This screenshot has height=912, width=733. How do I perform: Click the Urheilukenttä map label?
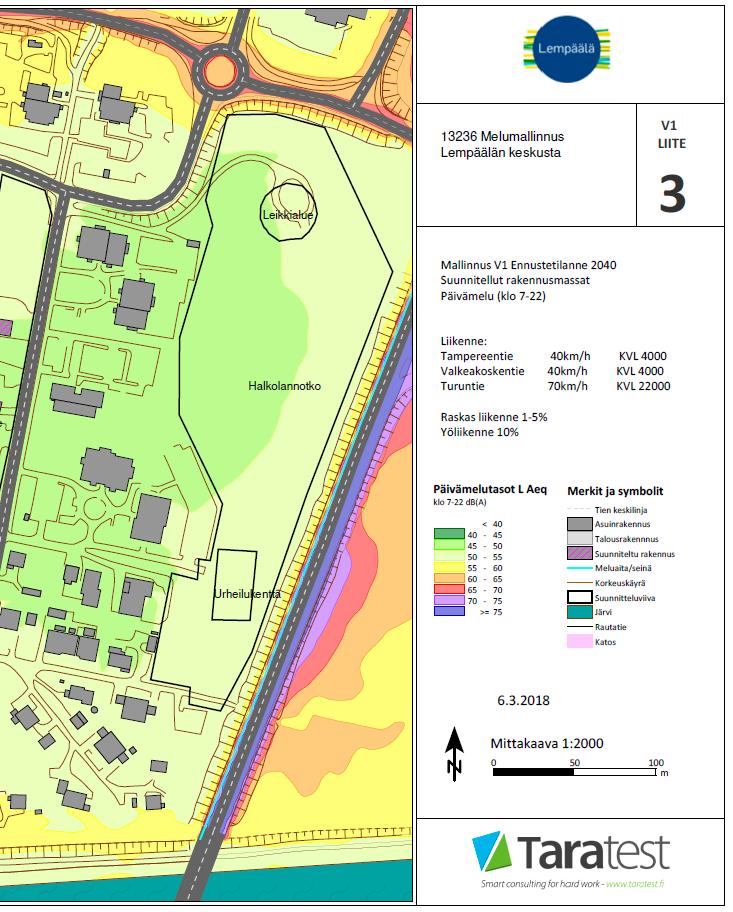pyautogui.click(x=247, y=594)
